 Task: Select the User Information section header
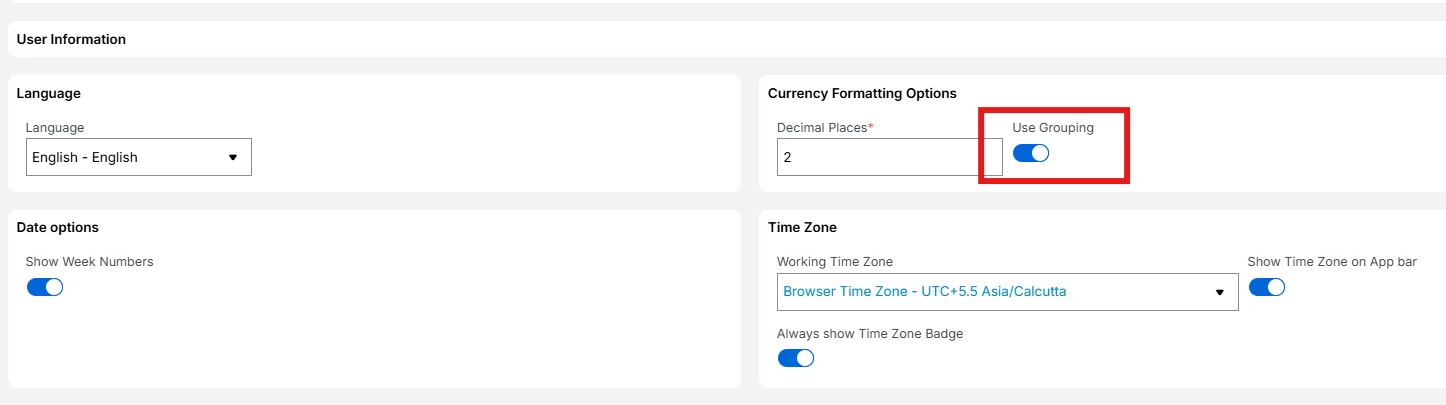[x=71, y=40]
